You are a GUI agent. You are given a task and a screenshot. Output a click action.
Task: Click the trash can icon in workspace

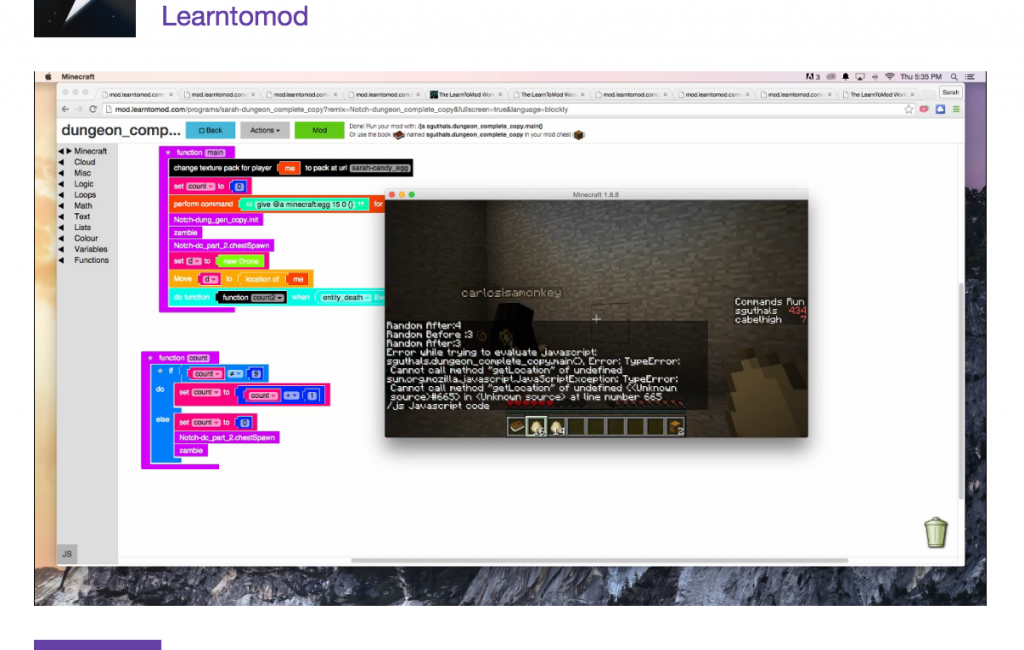(x=935, y=532)
